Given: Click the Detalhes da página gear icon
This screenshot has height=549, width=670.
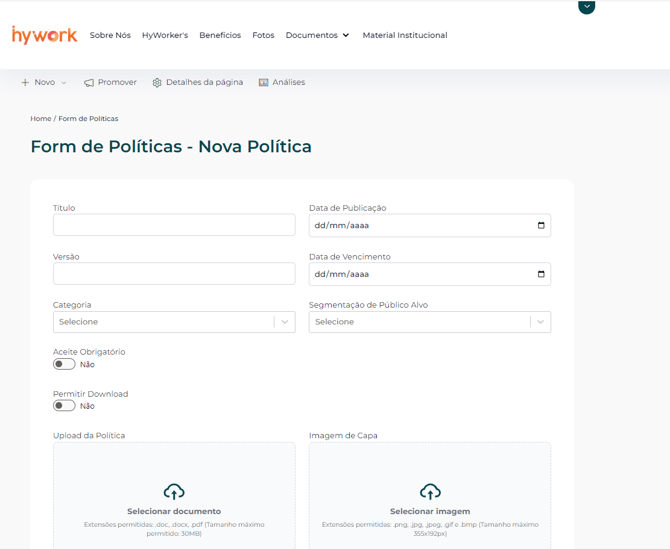Looking at the screenshot, I should point(157,83).
